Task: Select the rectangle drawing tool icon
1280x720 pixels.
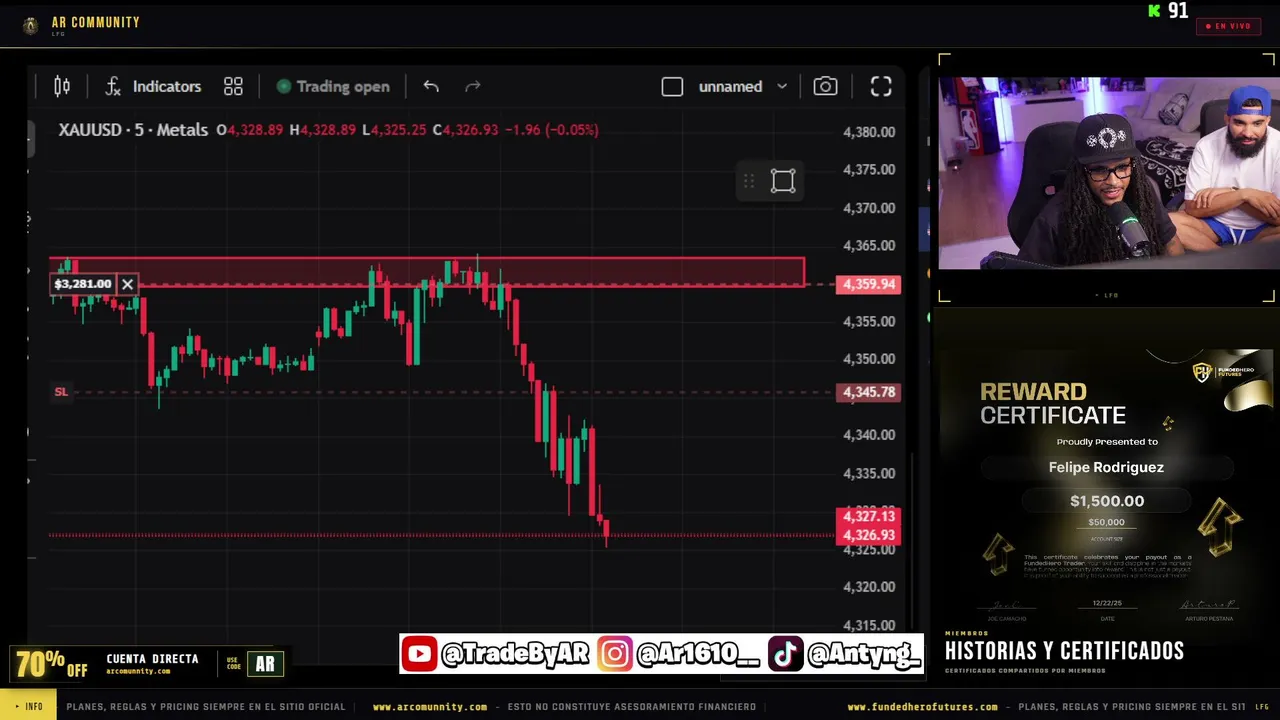Action: tap(783, 181)
